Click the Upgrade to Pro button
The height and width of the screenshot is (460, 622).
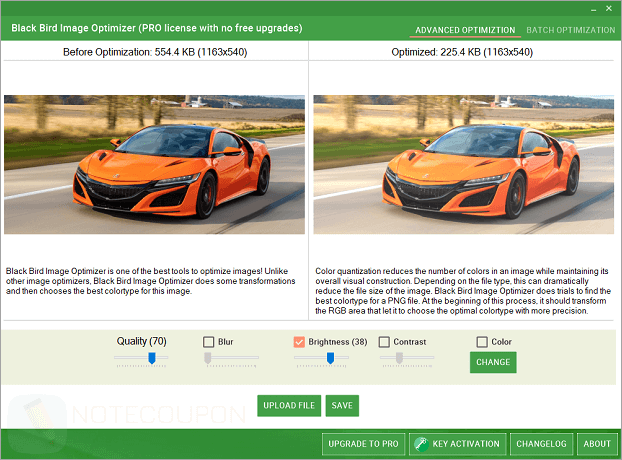pos(363,444)
